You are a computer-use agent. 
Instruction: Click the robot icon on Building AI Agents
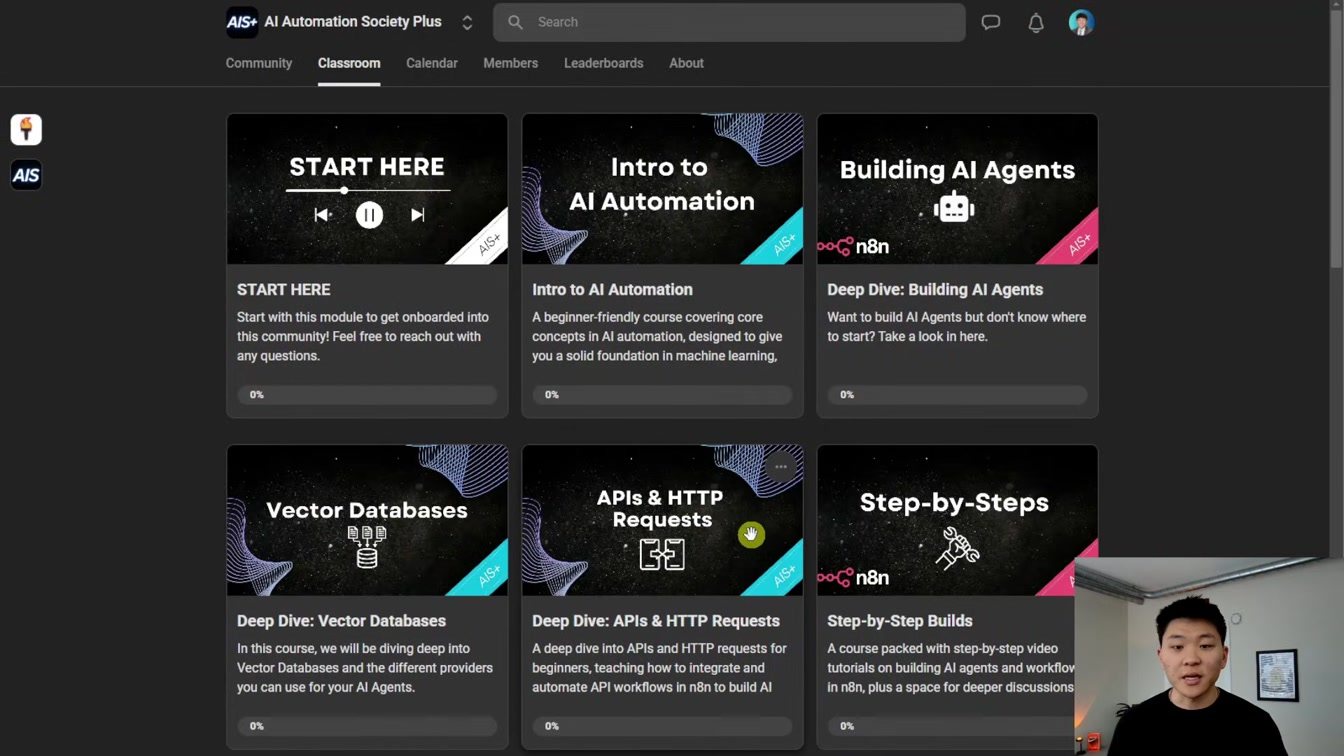tap(954, 207)
